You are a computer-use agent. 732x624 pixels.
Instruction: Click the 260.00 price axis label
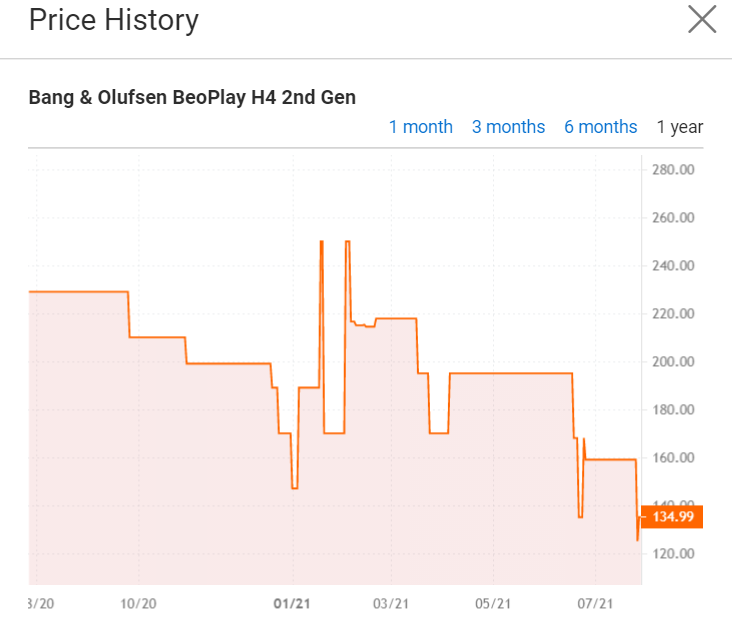672,218
